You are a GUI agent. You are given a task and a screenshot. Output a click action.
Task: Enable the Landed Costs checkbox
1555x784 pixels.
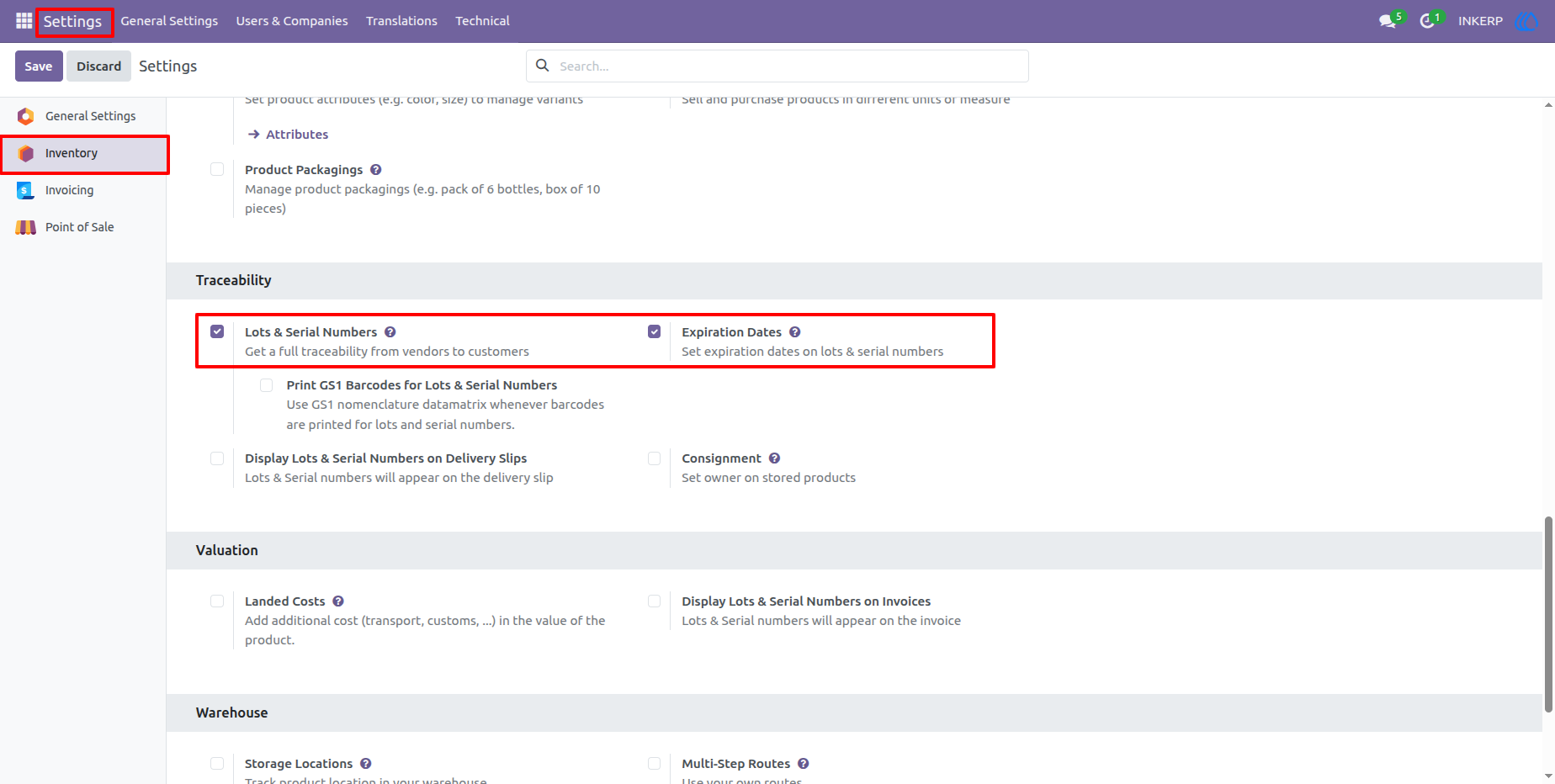tap(217, 601)
